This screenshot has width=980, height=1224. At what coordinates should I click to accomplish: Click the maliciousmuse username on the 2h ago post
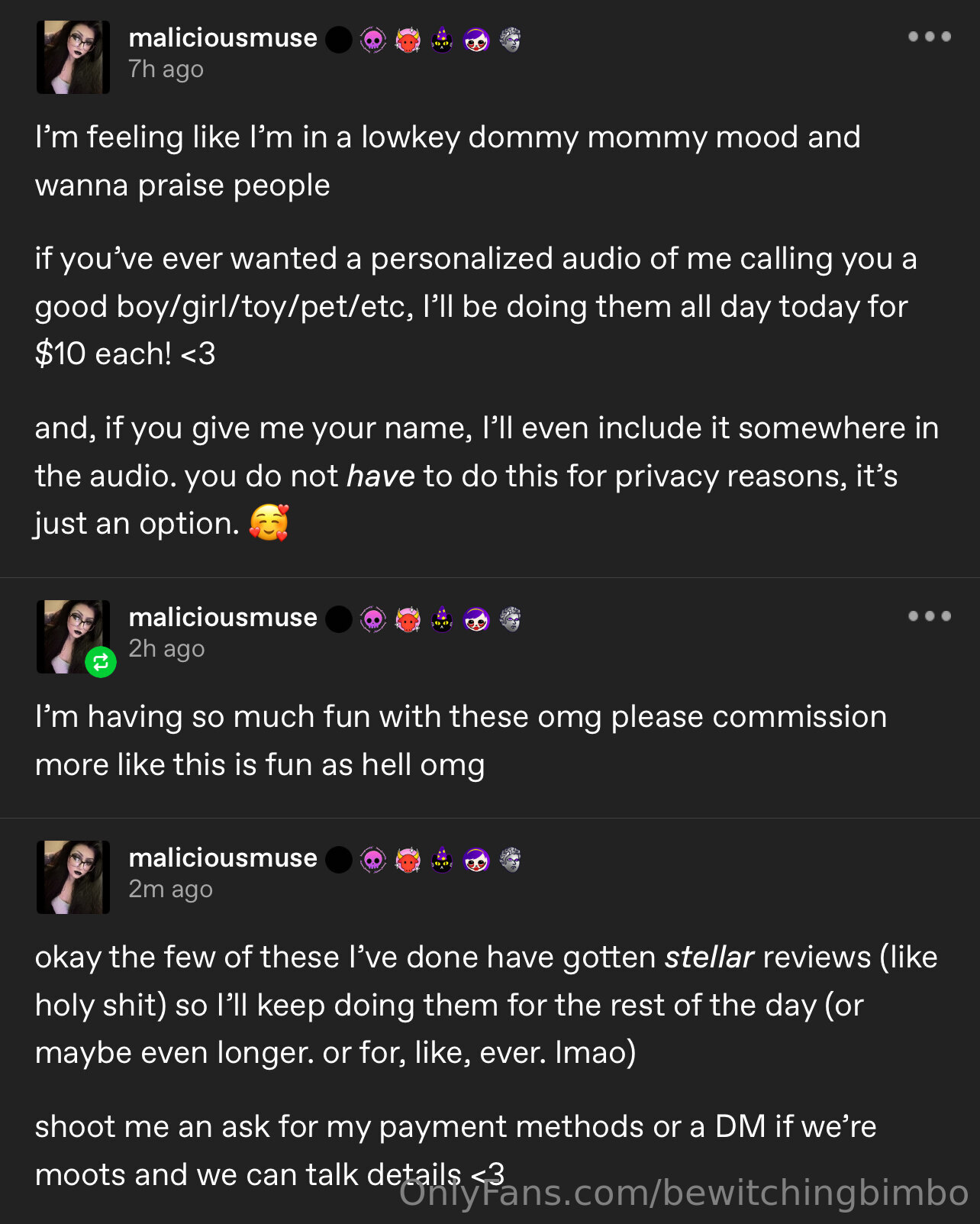pyautogui.click(x=223, y=618)
